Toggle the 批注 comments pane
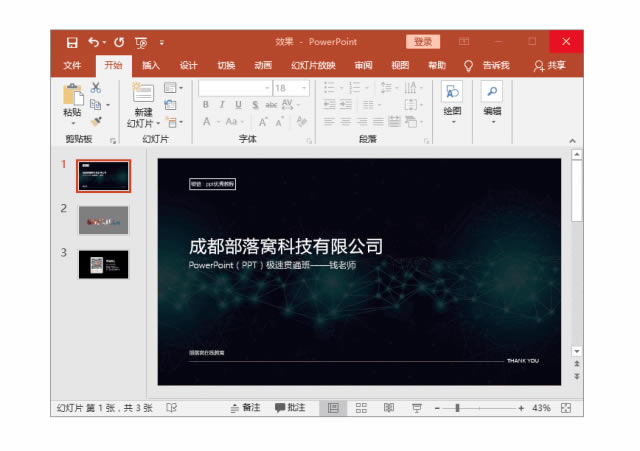The image size is (640, 451). pos(290,408)
